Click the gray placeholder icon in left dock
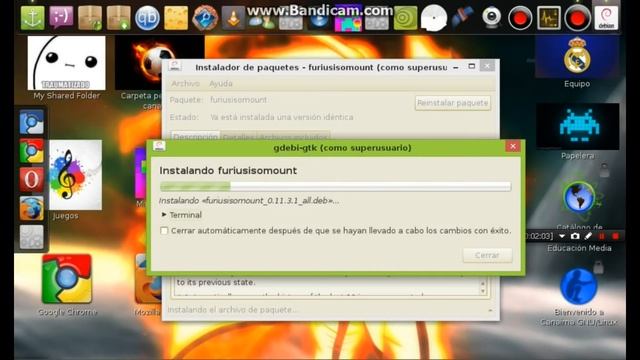The height and width of the screenshot is (360, 640). point(31,237)
